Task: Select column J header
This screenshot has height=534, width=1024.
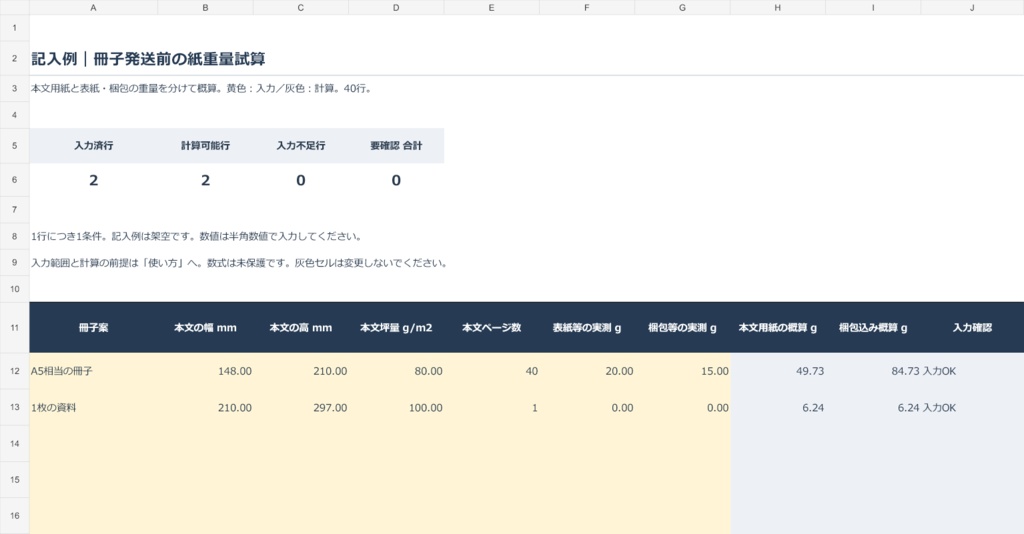Action: (972, 7)
